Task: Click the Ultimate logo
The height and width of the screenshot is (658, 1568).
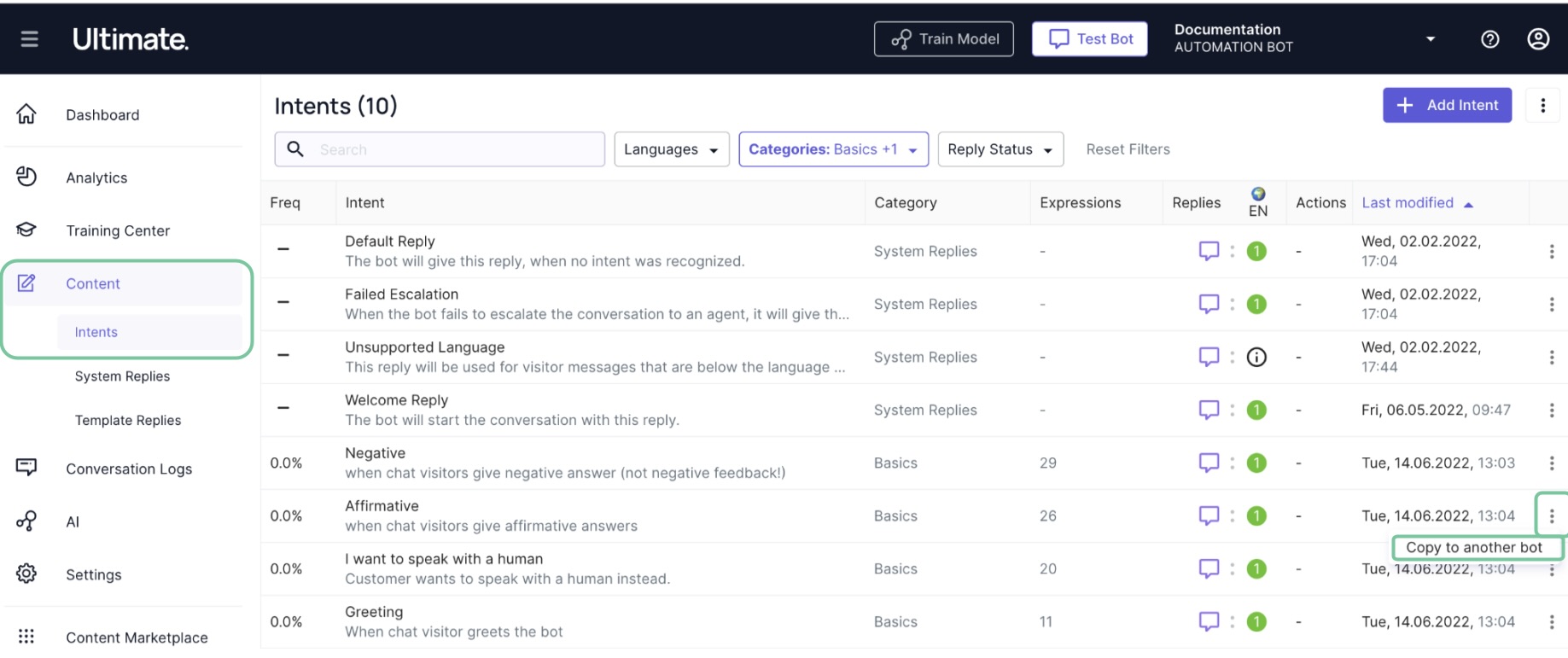Action: 131,39
